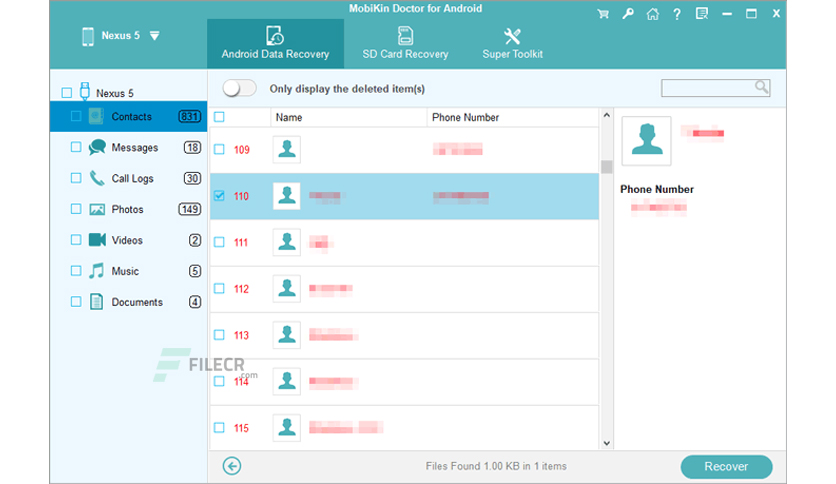Open the Super Toolkit tab
Viewport: 836px width, 484px height.
(512, 44)
